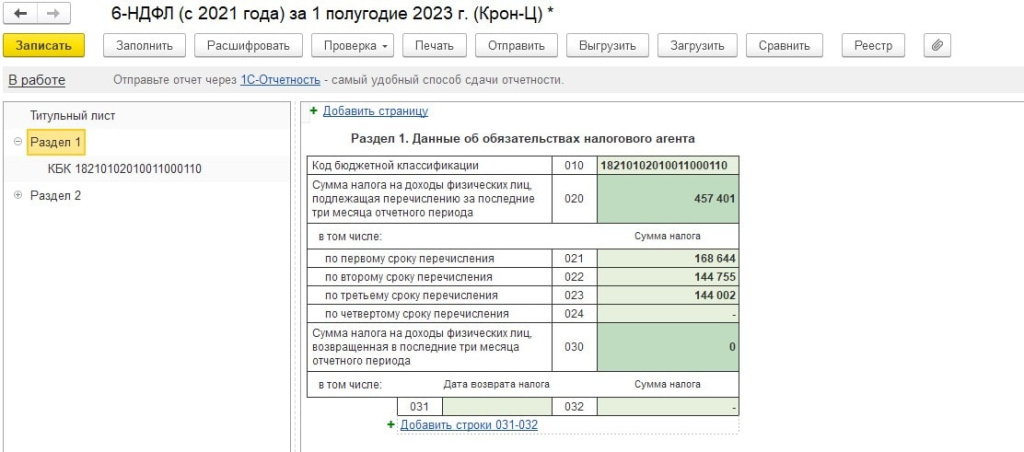Click the Печать button

pyautogui.click(x=434, y=45)
